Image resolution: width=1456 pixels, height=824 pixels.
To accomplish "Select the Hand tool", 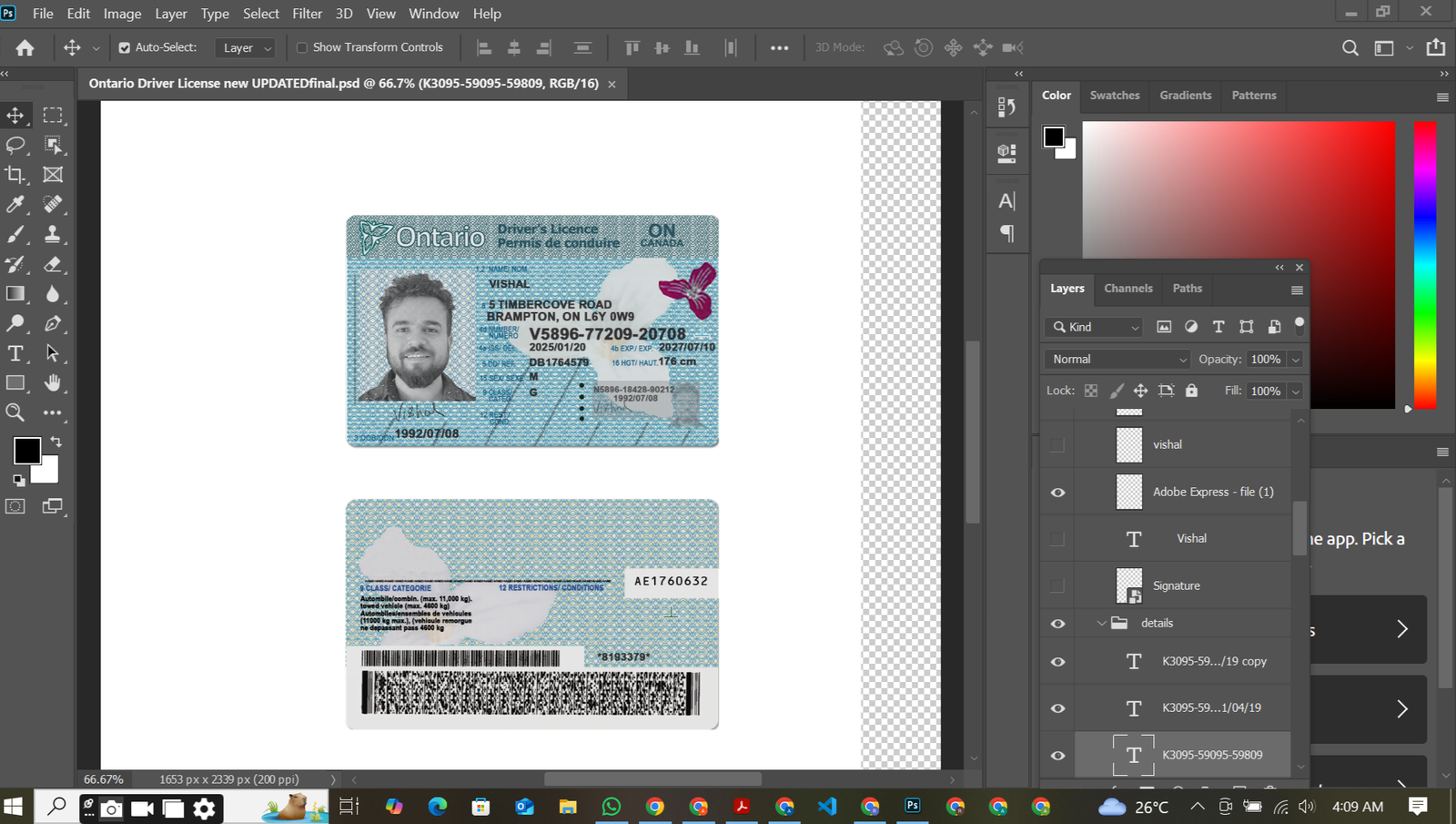I will pyautogui.click(x=53, y=382).
